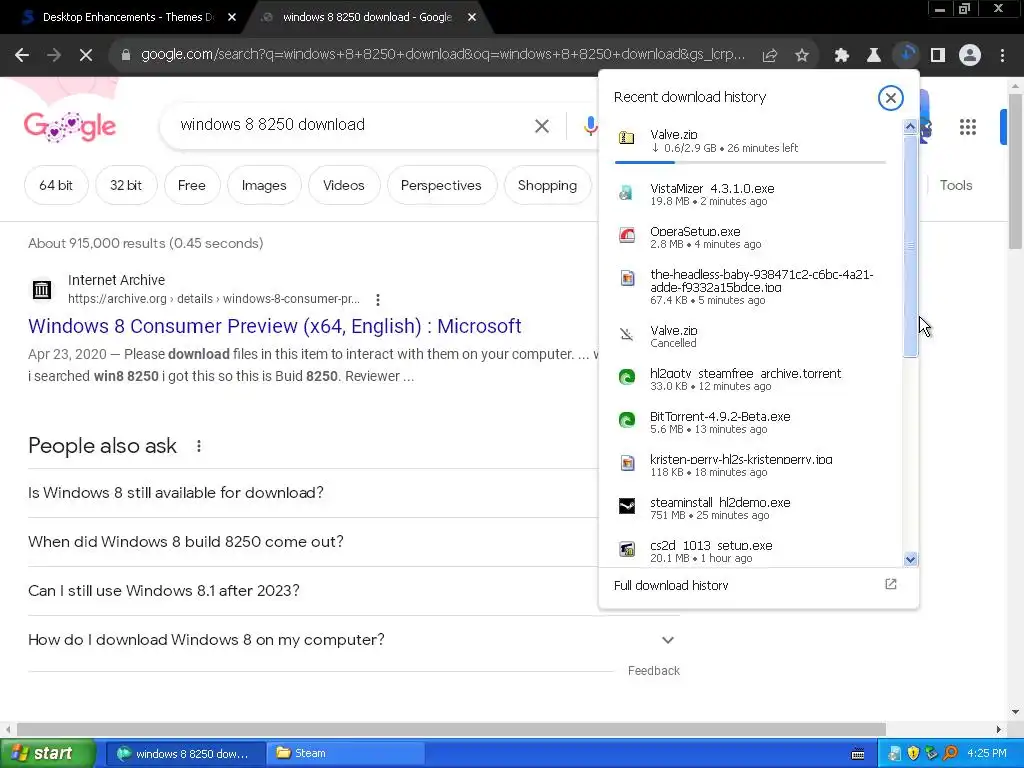Viewport: 1024px width, 768px height.
Task: Clear the Google search box text
Action: point(541,126)
